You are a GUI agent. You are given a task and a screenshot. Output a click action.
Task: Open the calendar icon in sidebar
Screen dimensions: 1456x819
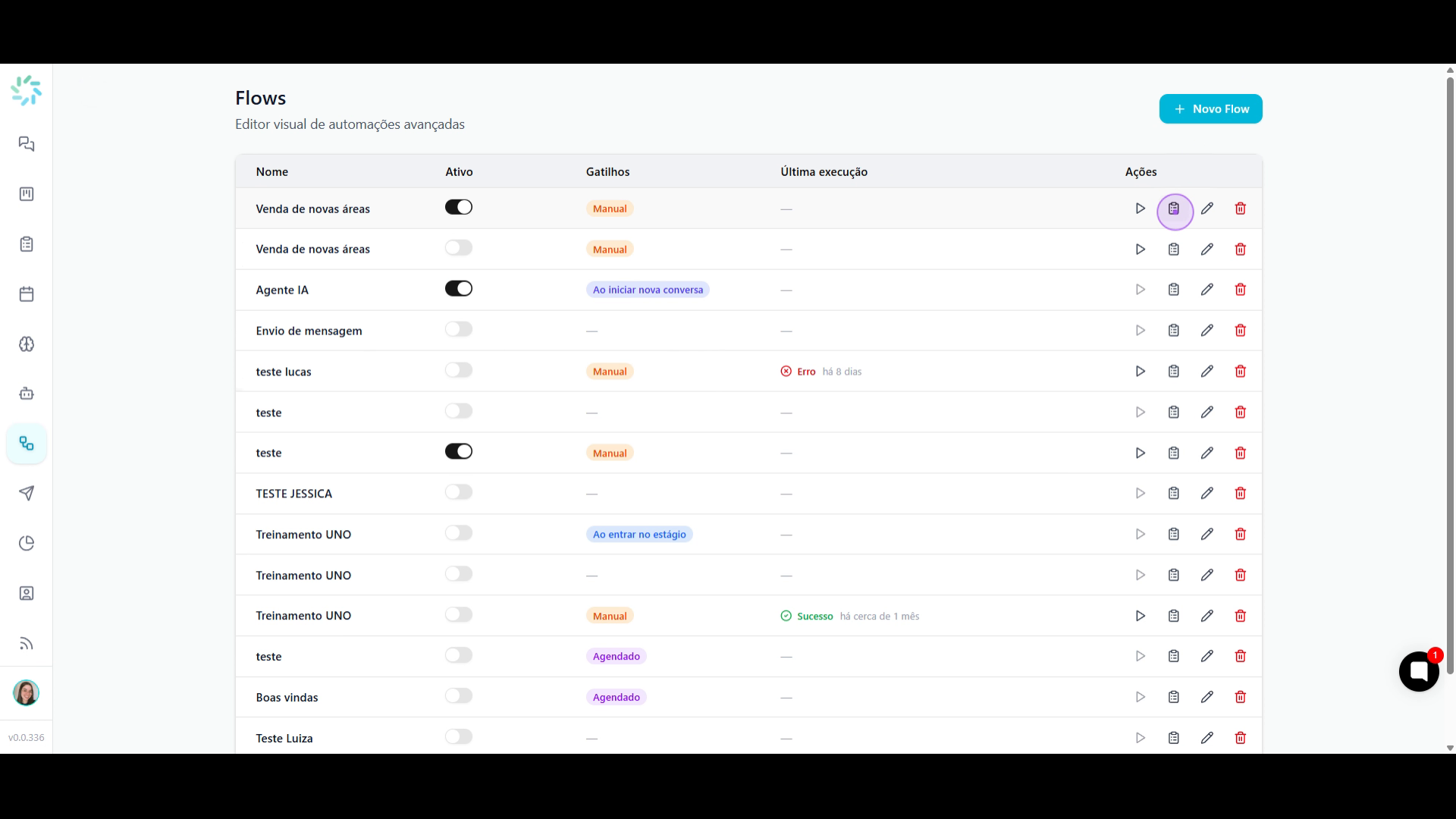pyautogui.click(x=27, y=294)
